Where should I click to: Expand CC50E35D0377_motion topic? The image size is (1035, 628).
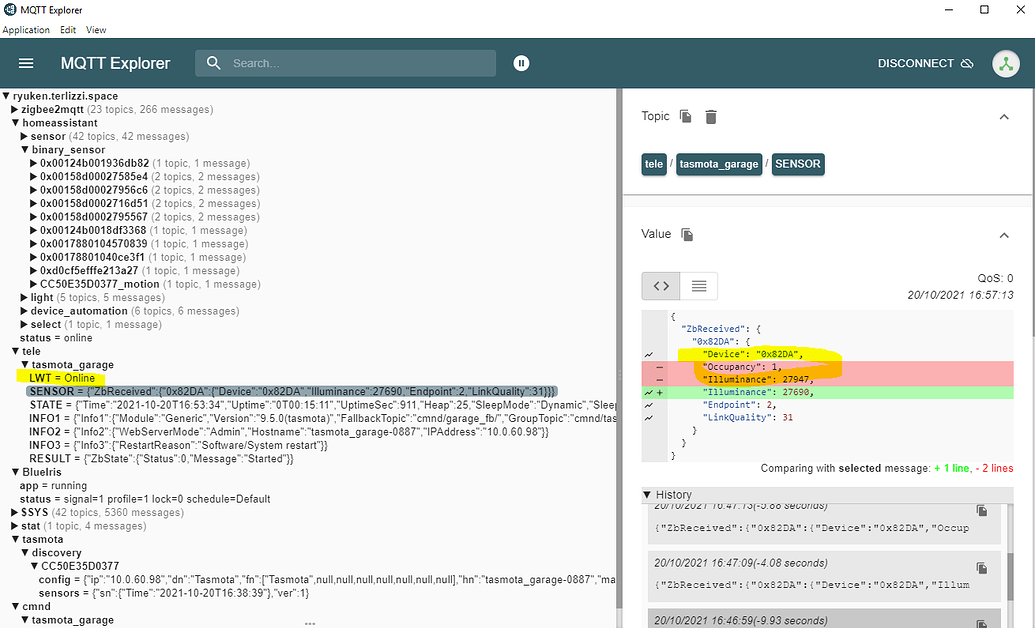tap(34, 284)
